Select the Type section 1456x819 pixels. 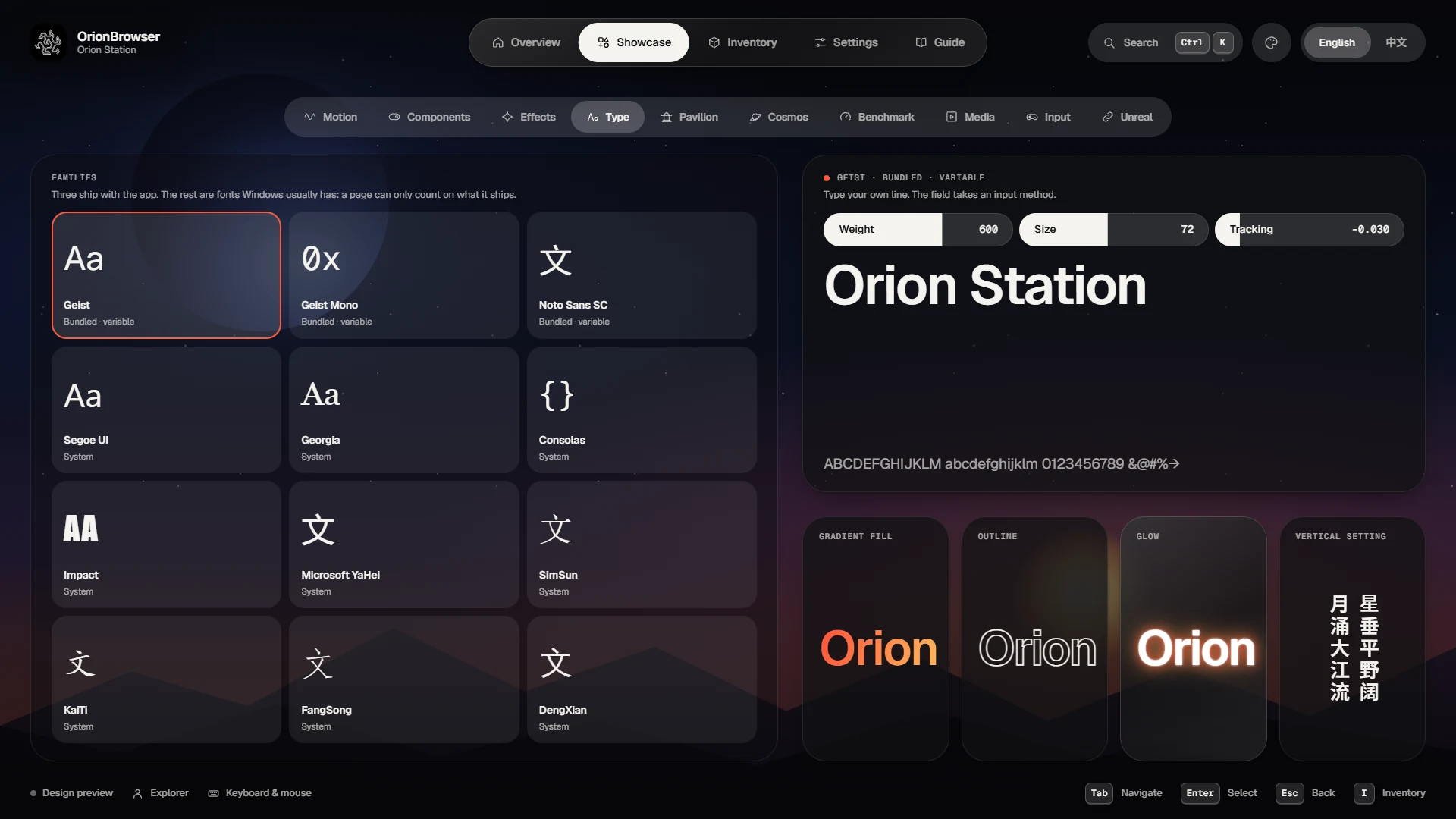[608, 117]
